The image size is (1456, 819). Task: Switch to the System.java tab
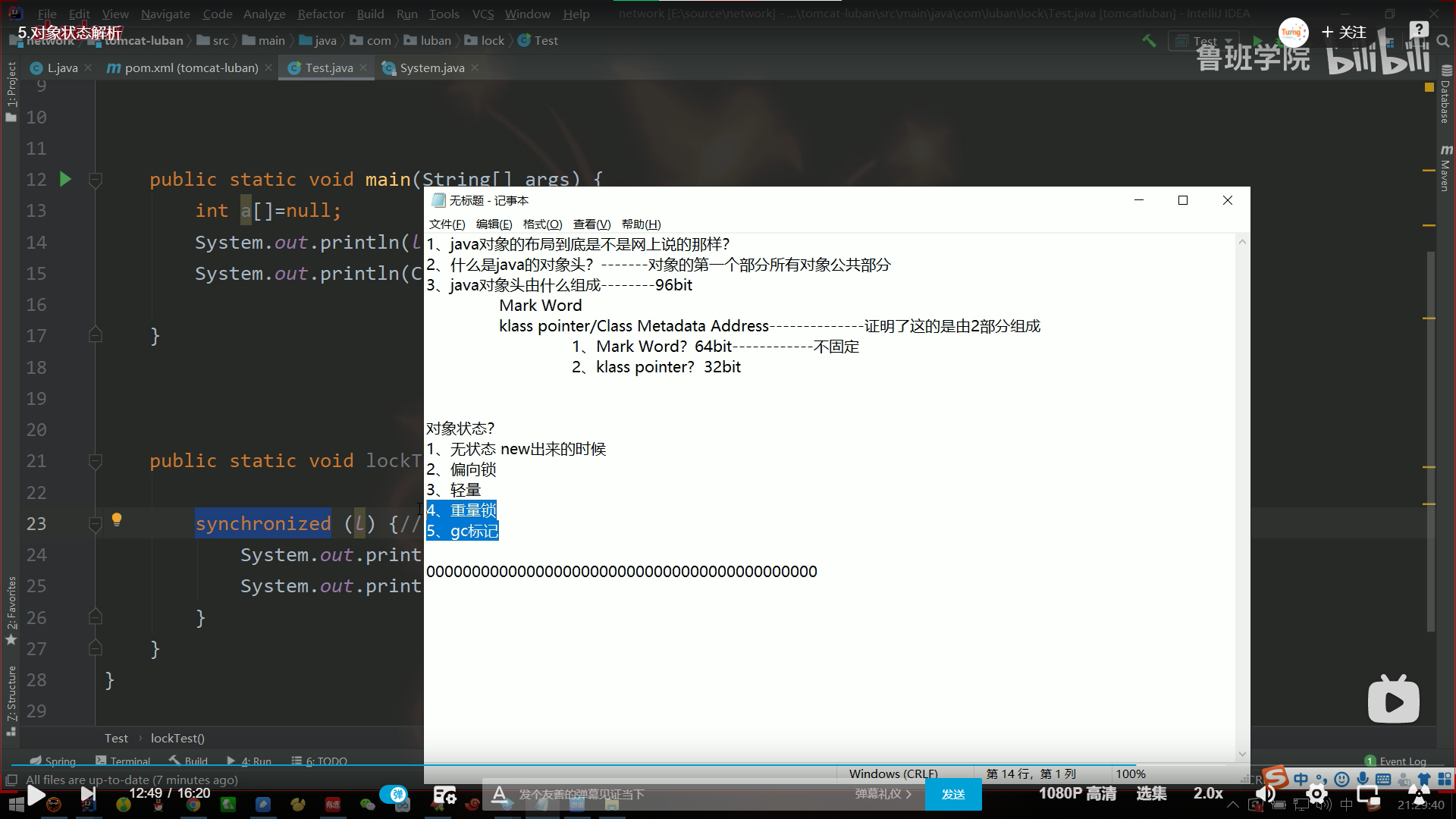(431, 68)
